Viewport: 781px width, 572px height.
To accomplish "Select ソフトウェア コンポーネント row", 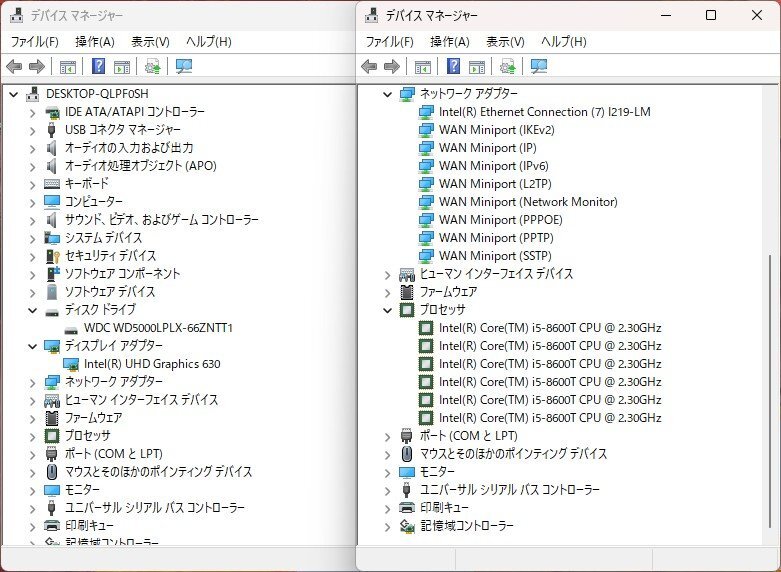I will coord(123,274).
